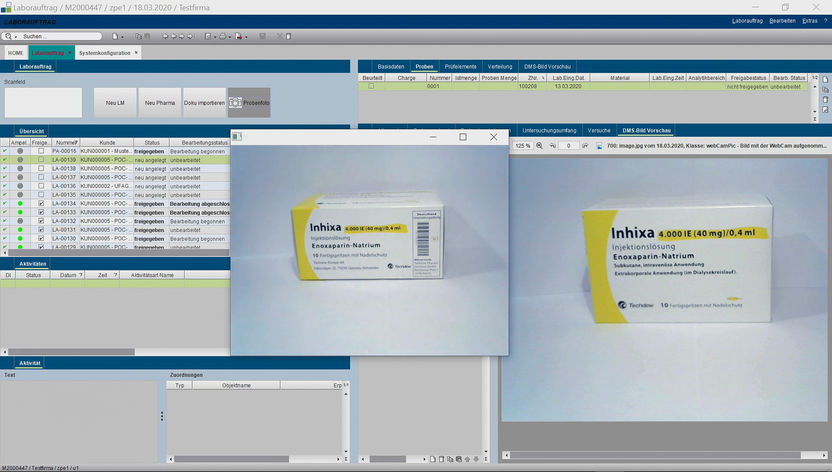Uncheck Freigegeben checkbox for LA-00132

click(x=41, y=221)
